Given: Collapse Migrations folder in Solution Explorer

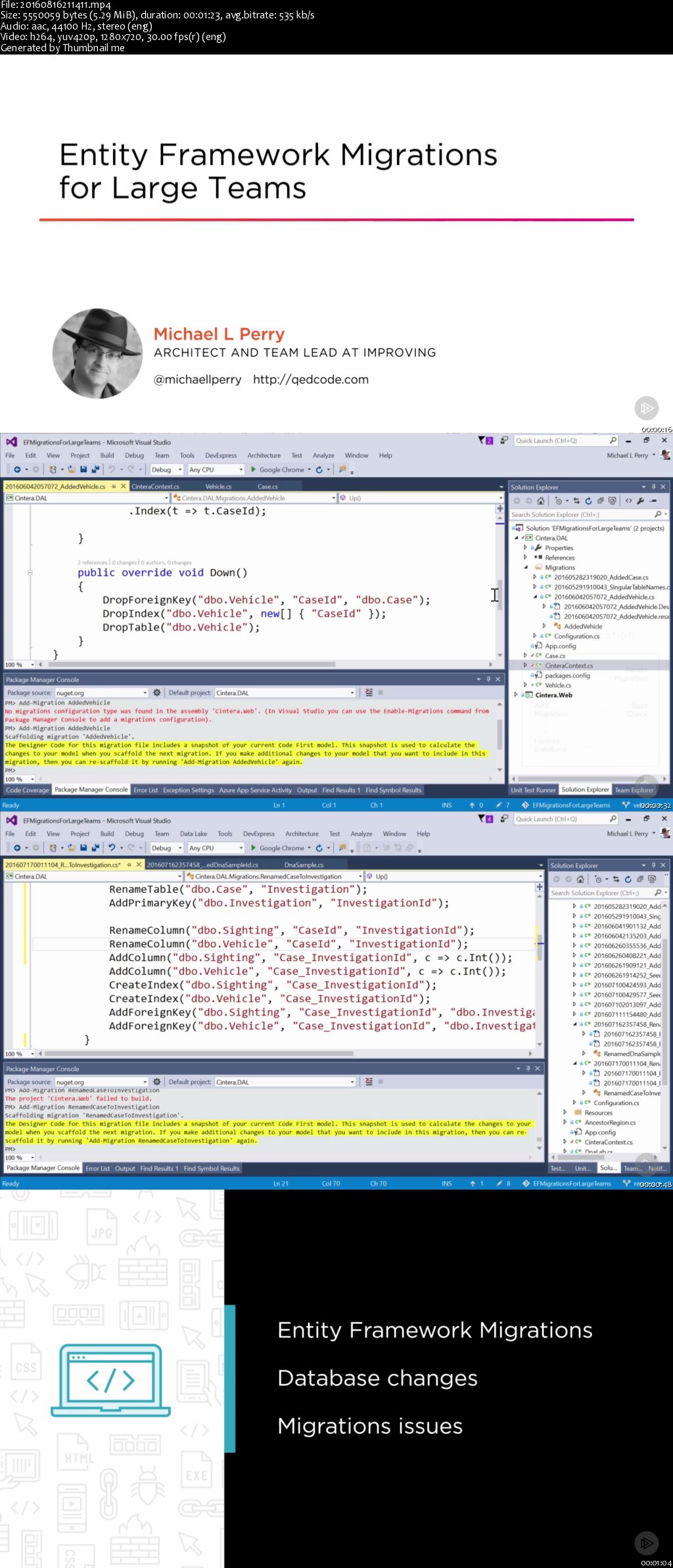Looking at the screenshot, I should (x=526, y=568).
